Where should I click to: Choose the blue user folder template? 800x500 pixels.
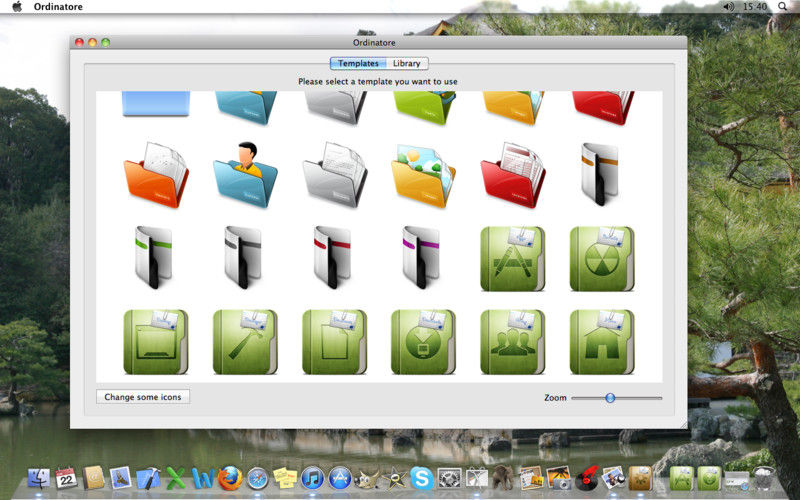(245, 175)
